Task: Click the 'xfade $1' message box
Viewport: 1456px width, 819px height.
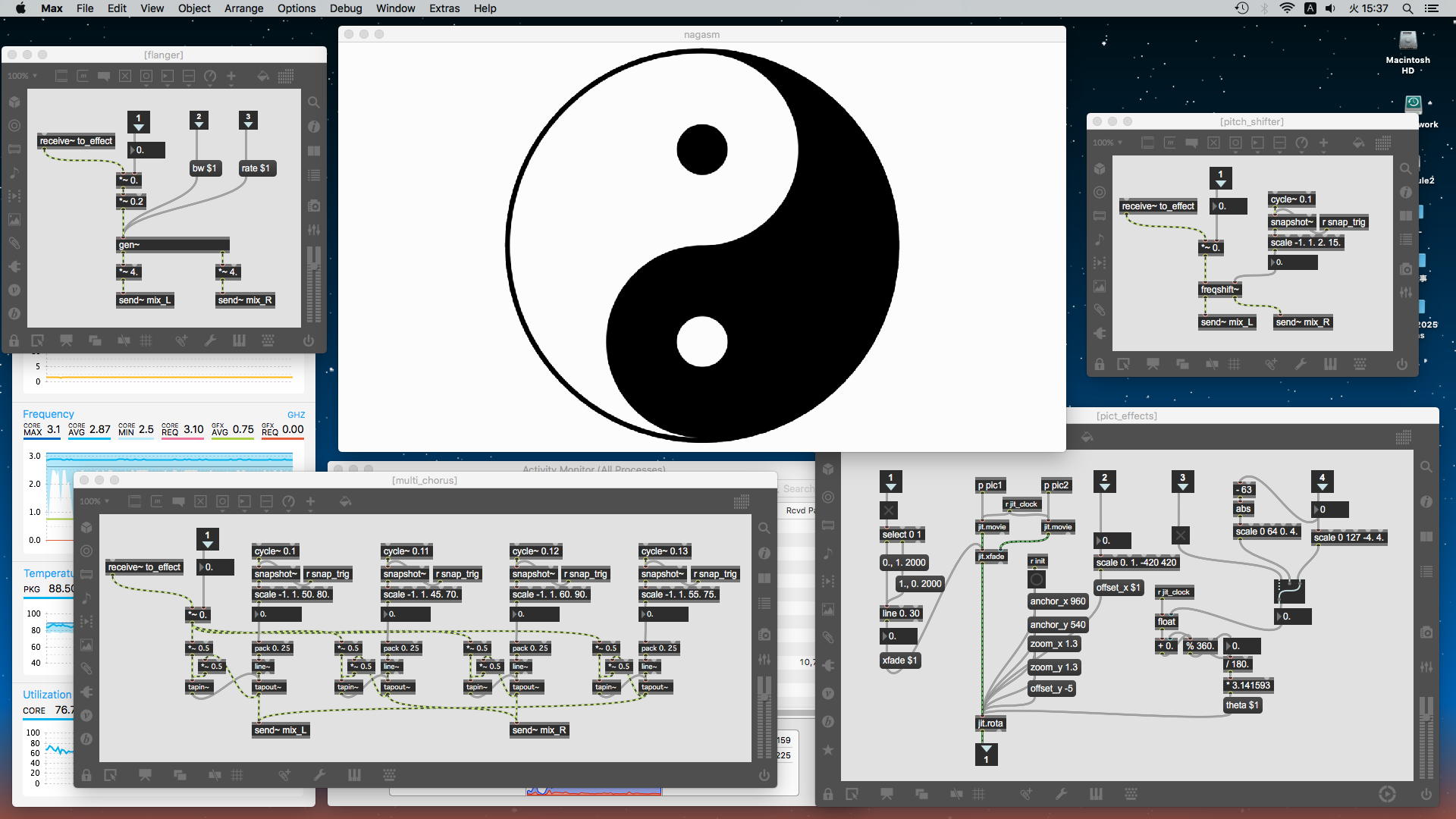Action: point(899,661)
